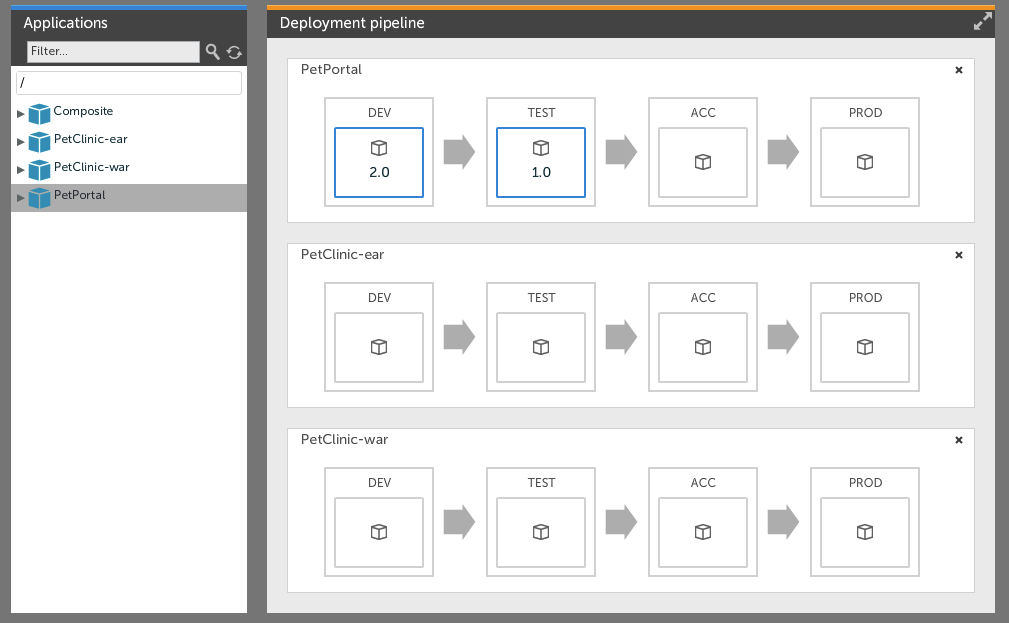1009x623 pixels.
Task: Close the PetClinic-war pipeline
Action: 959,440
